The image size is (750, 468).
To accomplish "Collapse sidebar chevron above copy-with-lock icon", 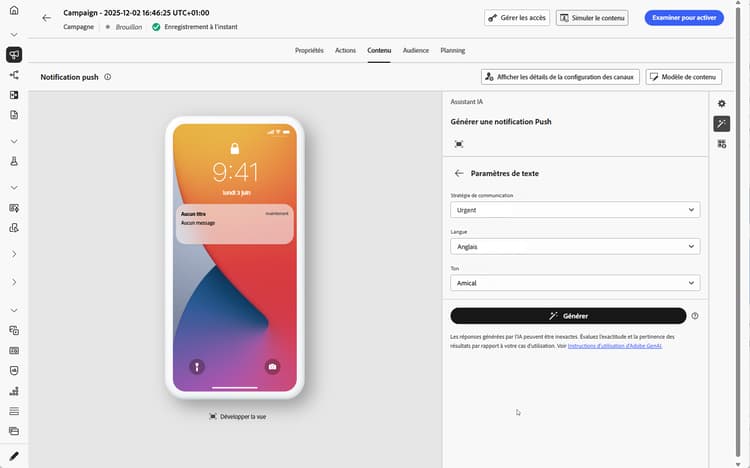I will pos(14,310).
